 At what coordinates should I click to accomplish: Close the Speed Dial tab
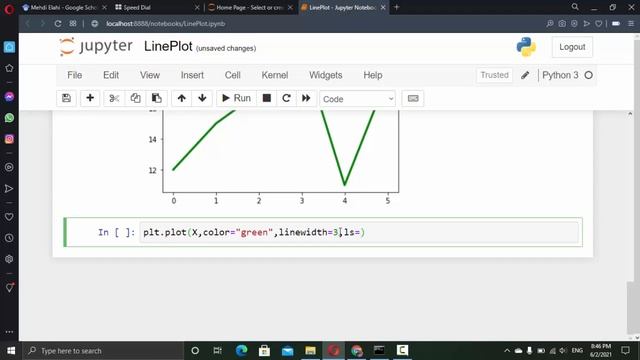(198, 7)
